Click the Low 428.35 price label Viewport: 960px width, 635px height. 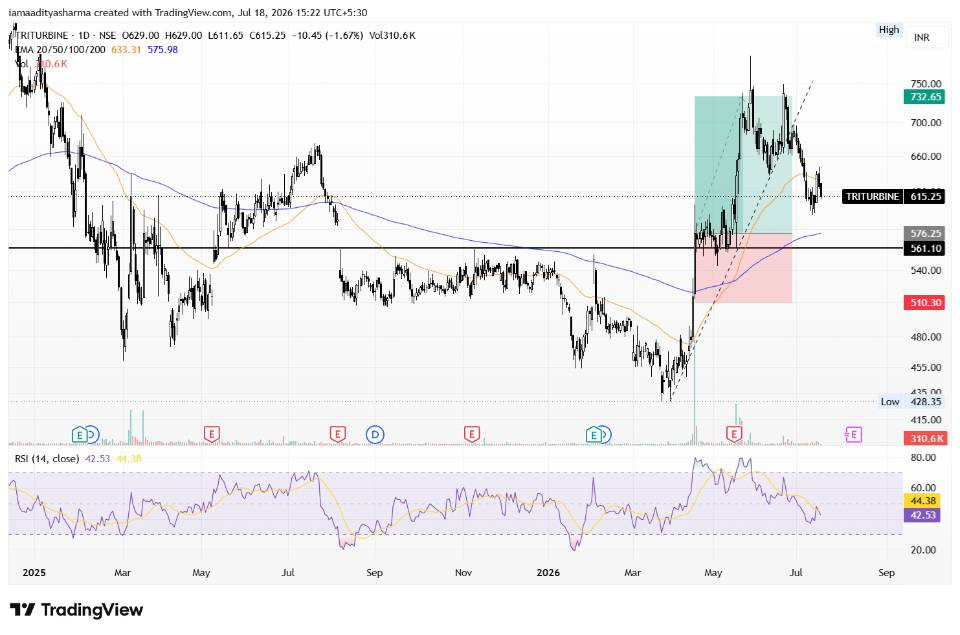[x=911, y=402]
